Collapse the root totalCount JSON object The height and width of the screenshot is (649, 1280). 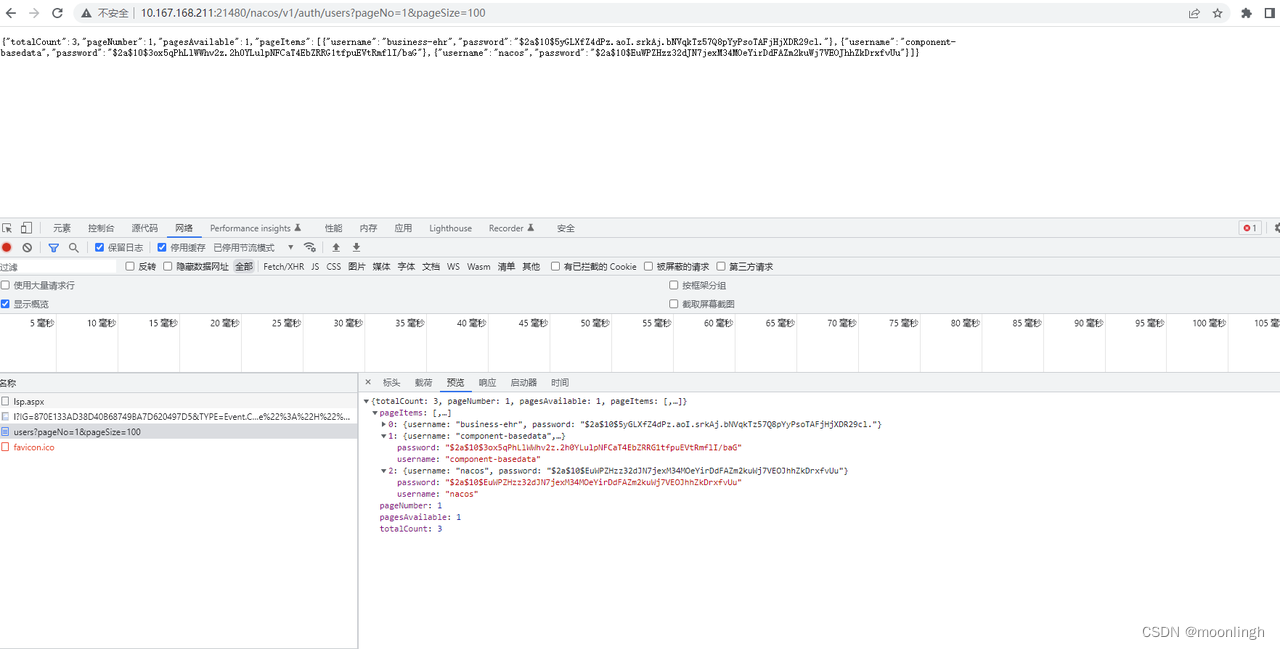(x=367, y=401)
